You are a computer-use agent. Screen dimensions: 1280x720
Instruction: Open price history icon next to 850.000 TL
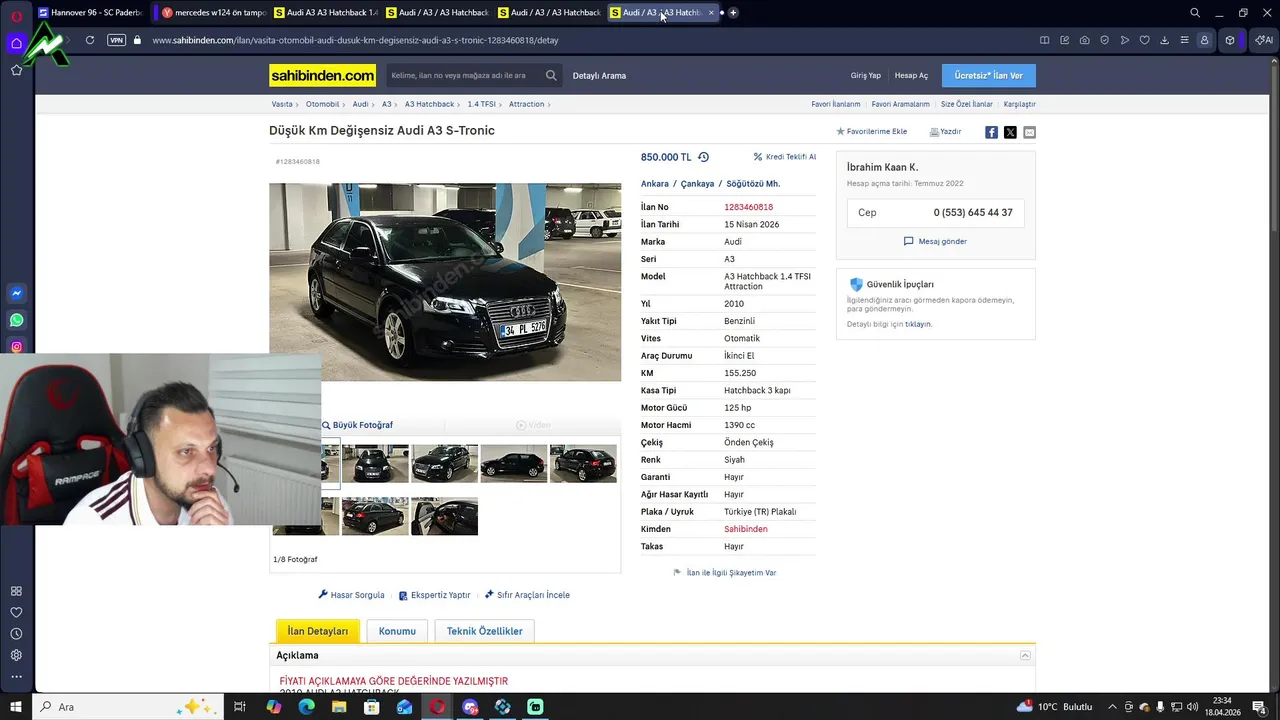pos(703,157)
